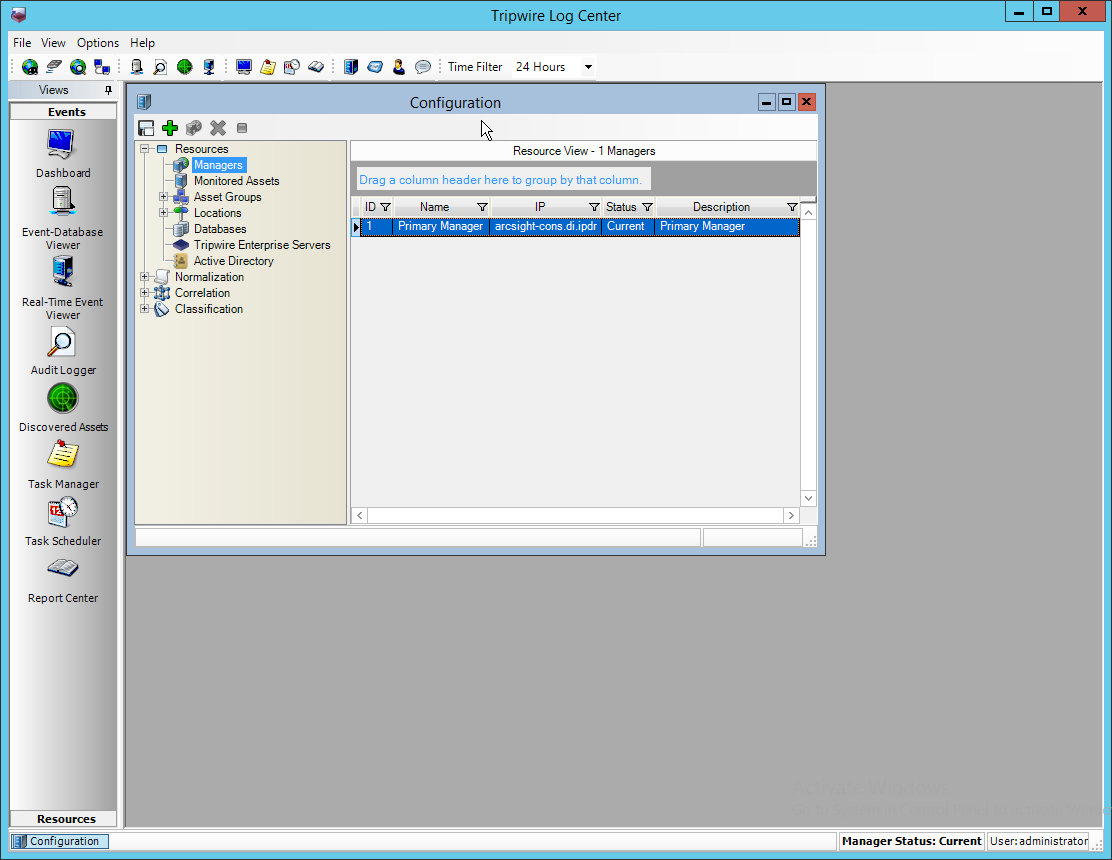Click the calendar-clock icon in top toolbar
The width and height of the screenshot is (1112, 860).
(x=291, y=67)
